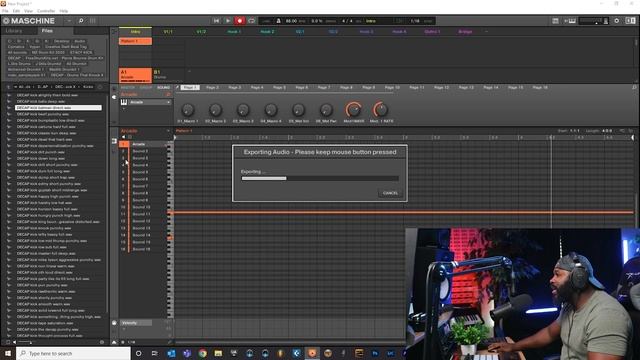Screen dimensions: 640x360
Task: Switch to the SOUND channel tab
Action: (x=163, y=87)
